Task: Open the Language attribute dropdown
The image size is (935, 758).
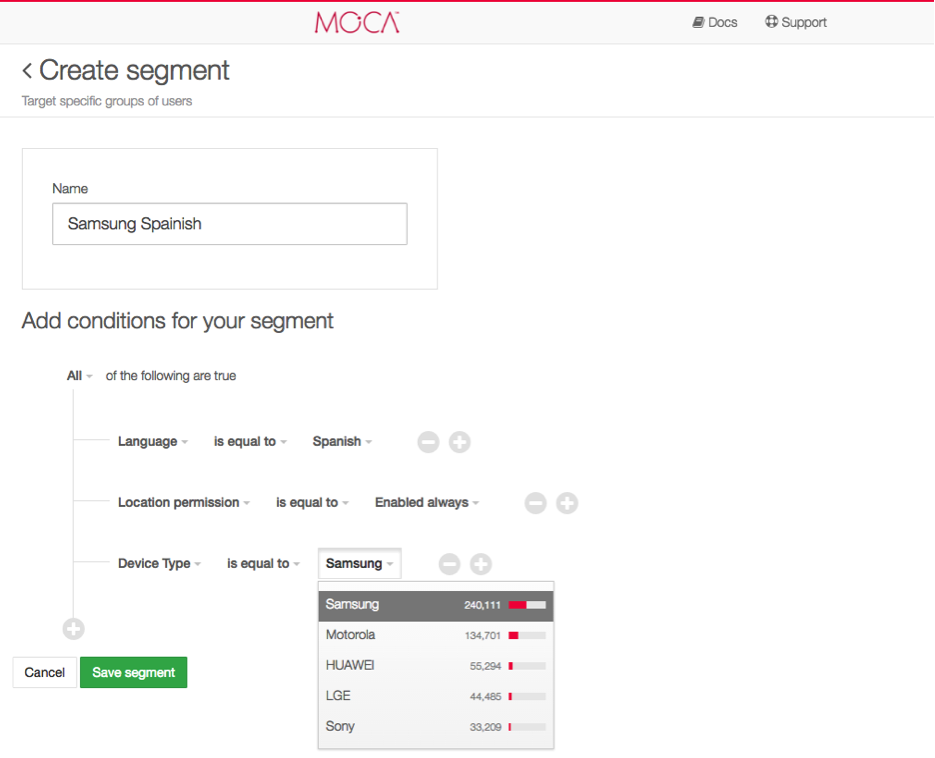Action: 153,441
